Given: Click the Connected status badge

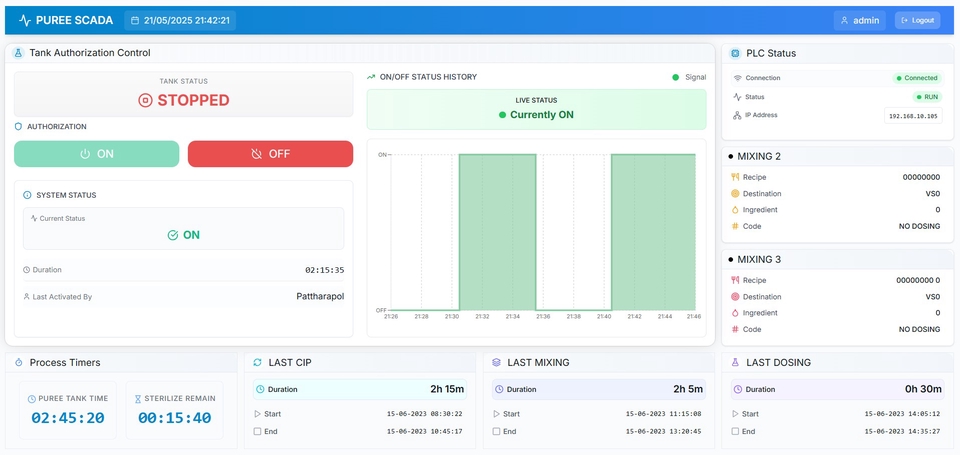Looking at the screenshot, I should 917,78.
